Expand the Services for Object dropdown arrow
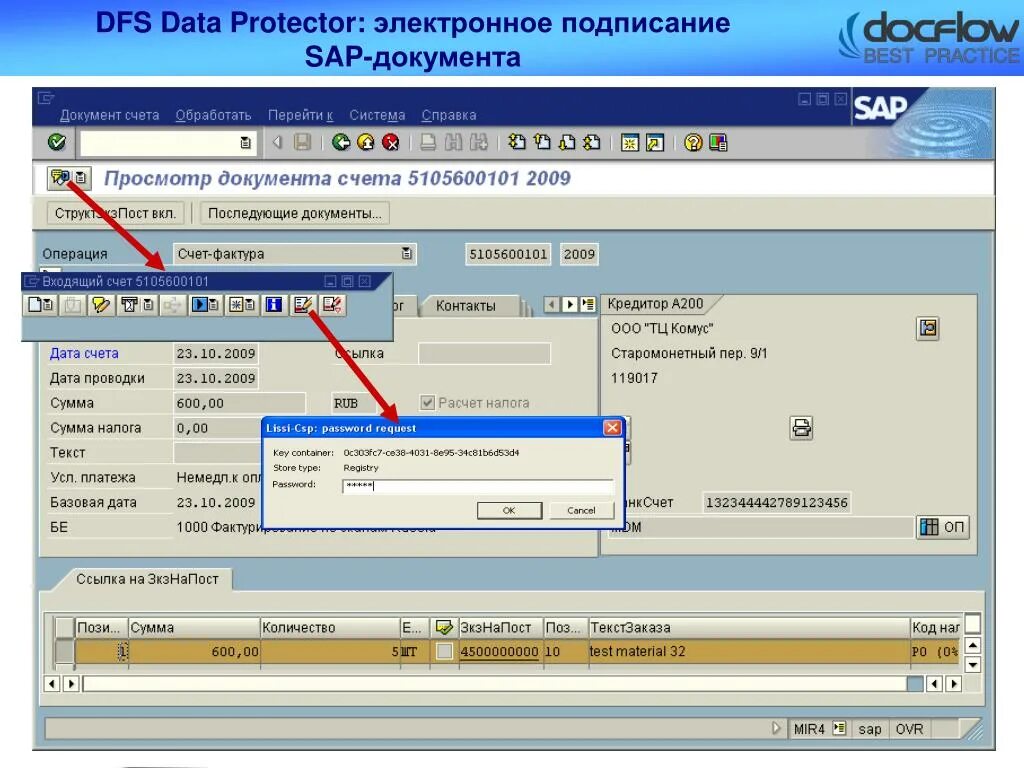Image resolution: width=1024 pixels, height=768 pixels. pos(80,177)
